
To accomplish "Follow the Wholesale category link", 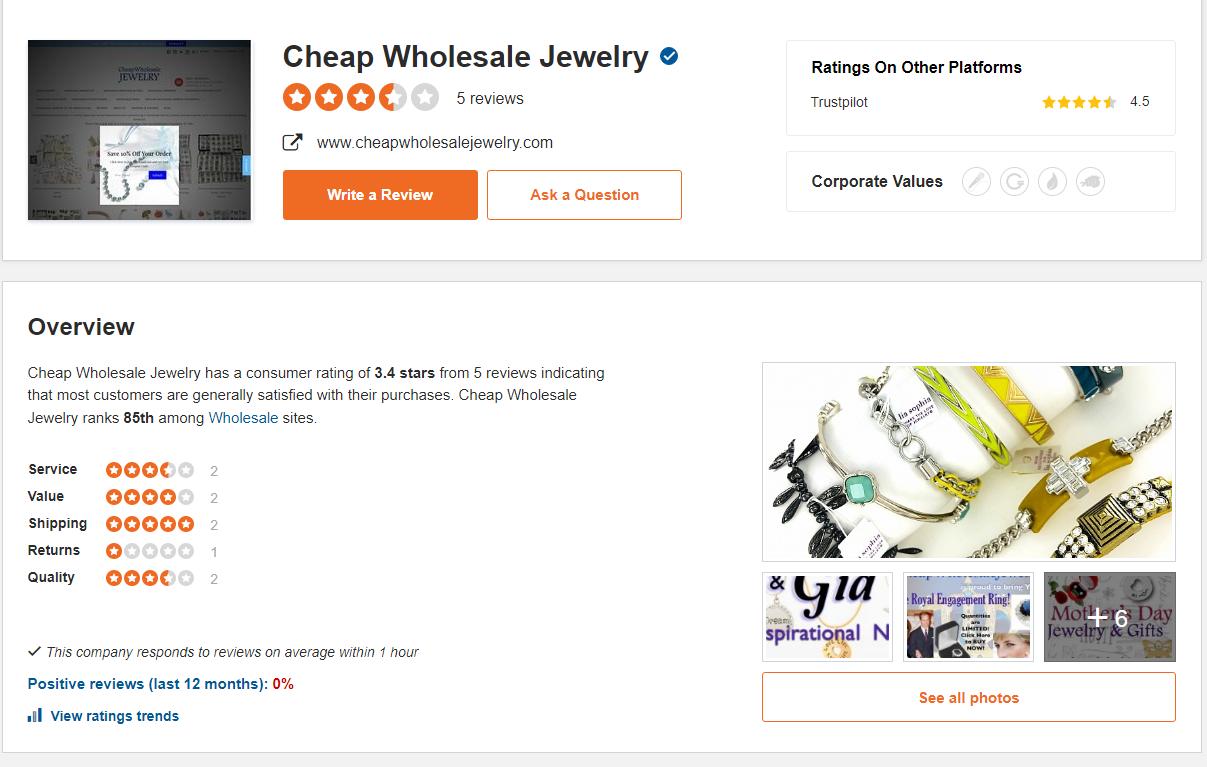I will (243, 418).
